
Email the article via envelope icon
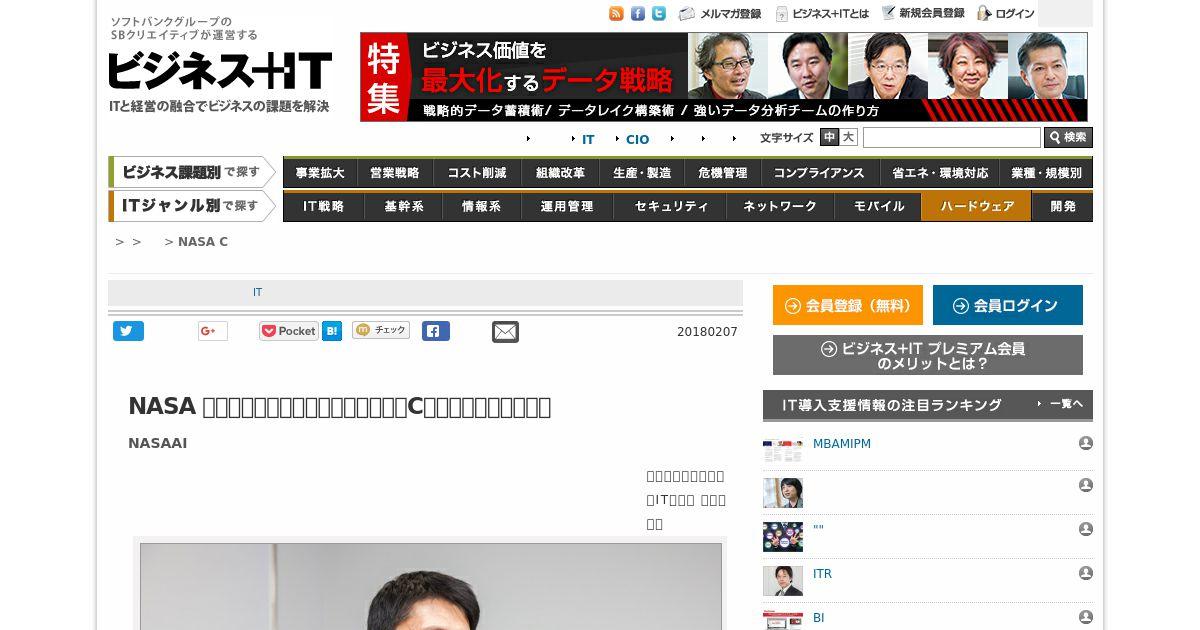tap(505, 332)
